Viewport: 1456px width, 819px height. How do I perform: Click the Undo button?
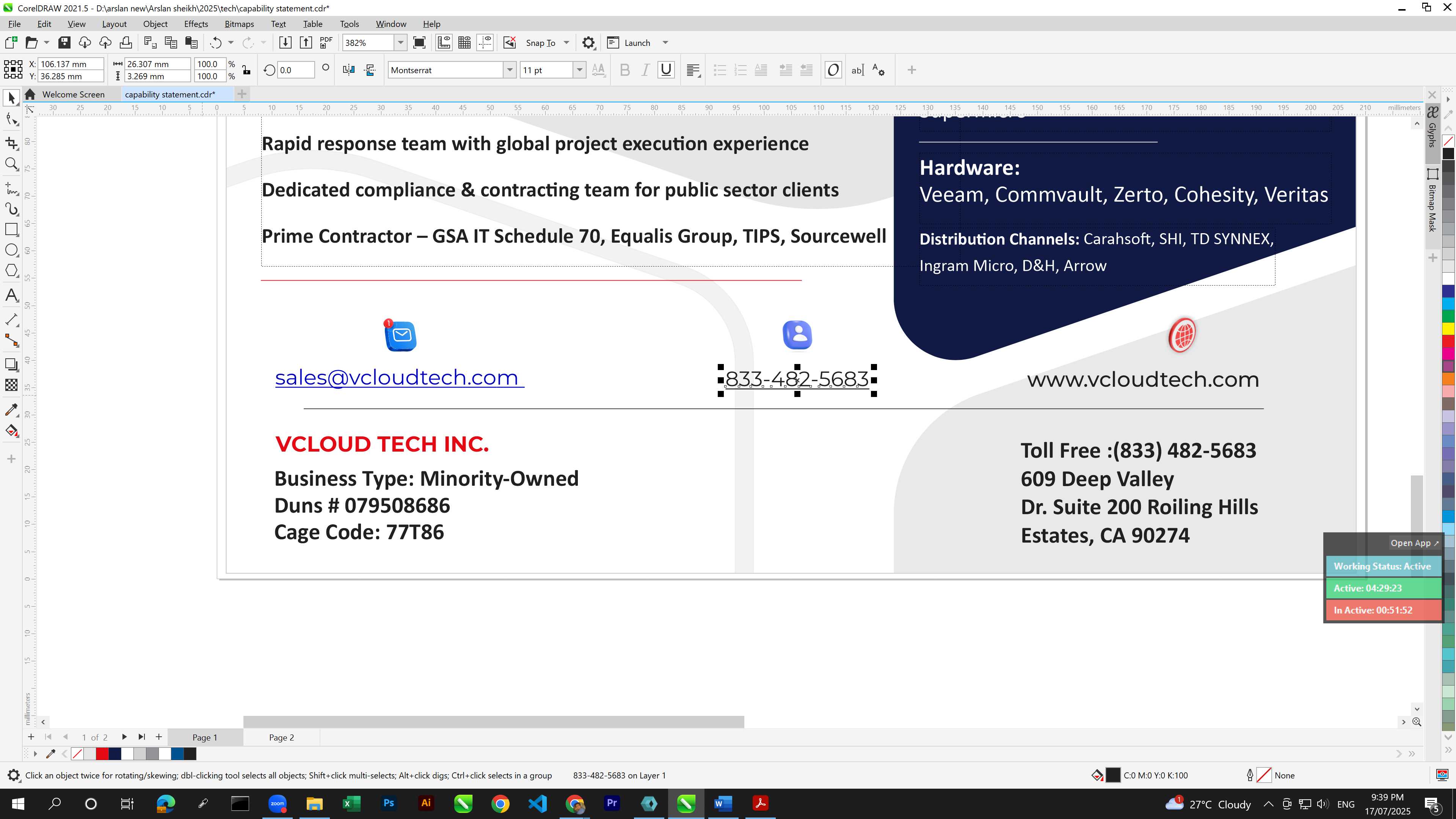[x=216, y=42]
